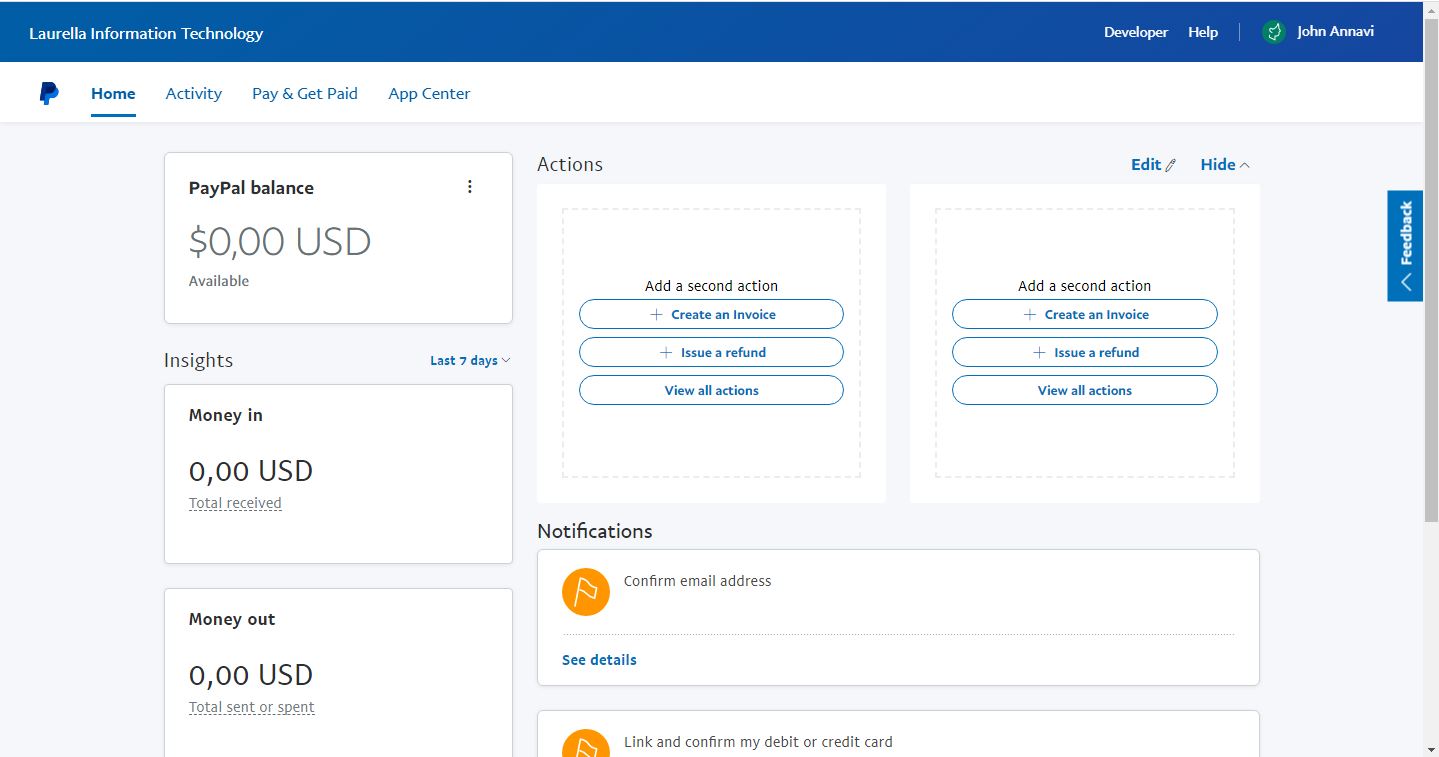Open the Home tab
1439x757 pixels.
pos(113,93)
